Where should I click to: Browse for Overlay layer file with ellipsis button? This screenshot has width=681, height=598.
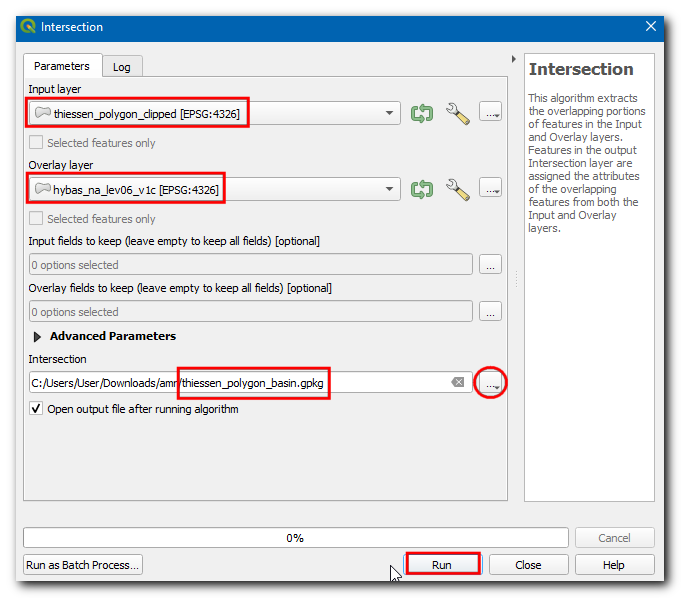[490, 188]
